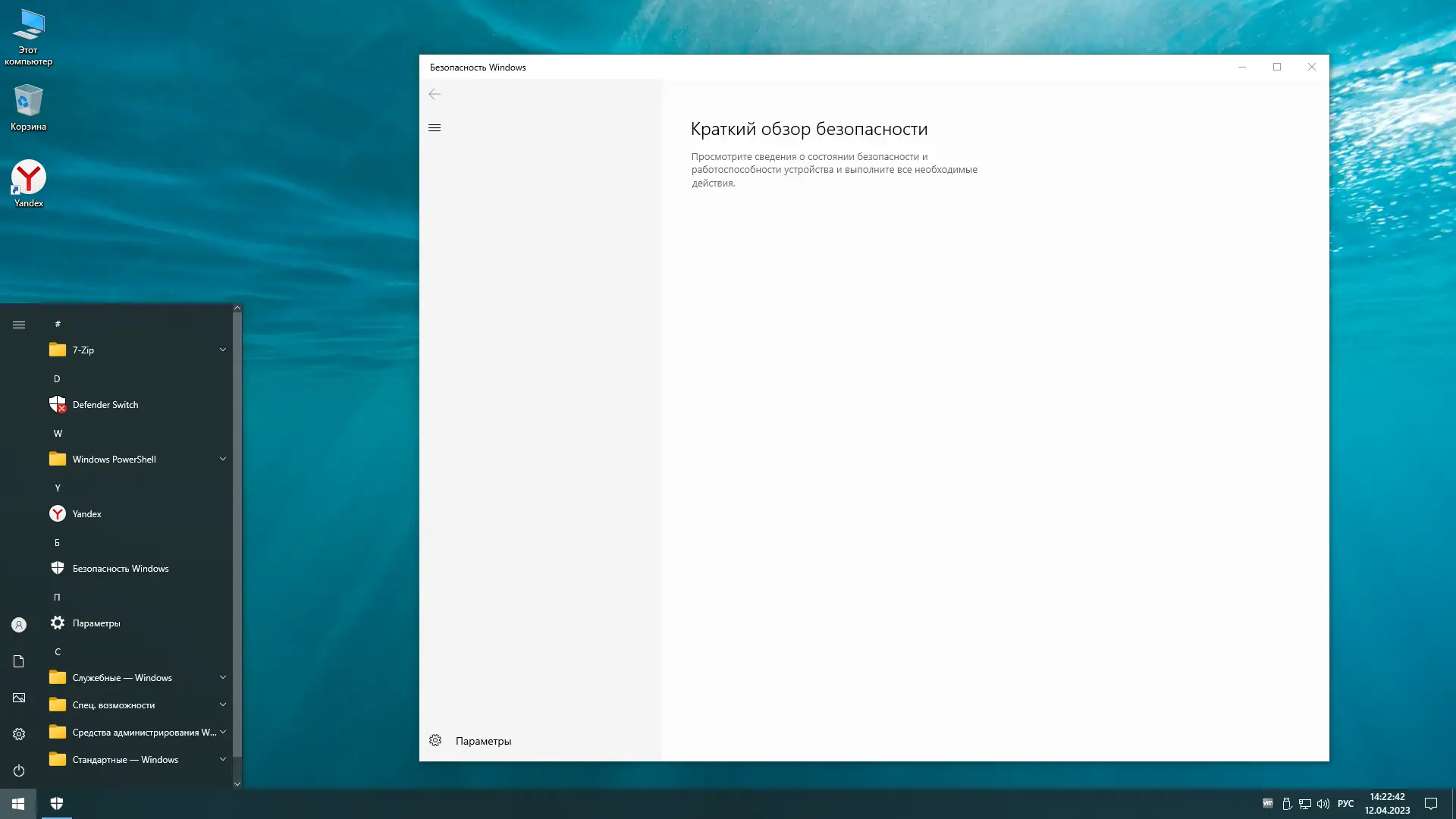Screen dimensions: 1456x819
Task: Open Параметры gear app in Start list
Action: tap(96, 623)
